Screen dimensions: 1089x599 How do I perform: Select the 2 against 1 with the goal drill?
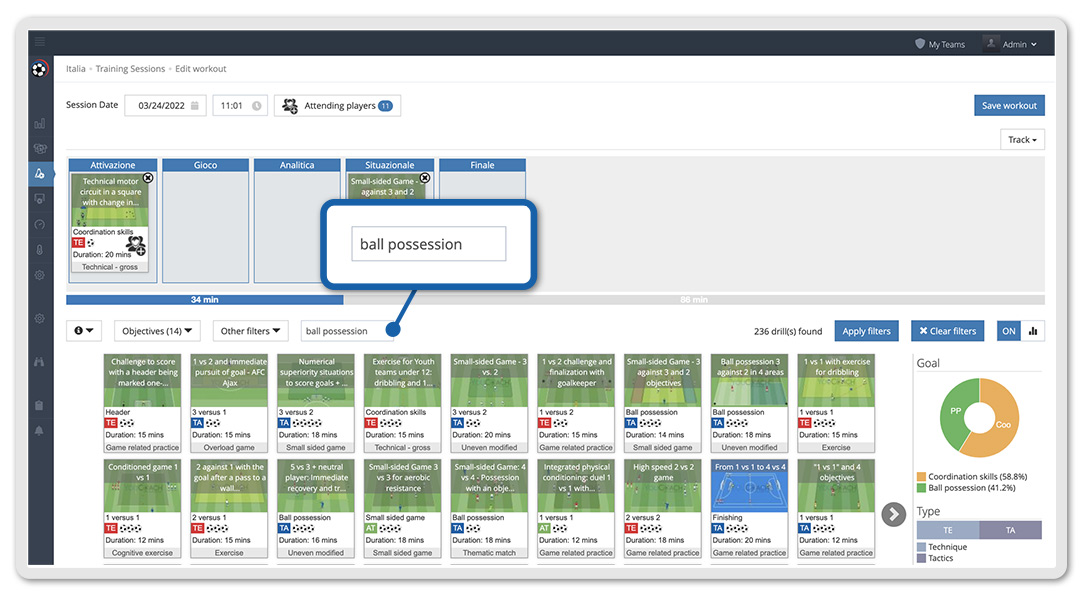click(x=229, y=509)
